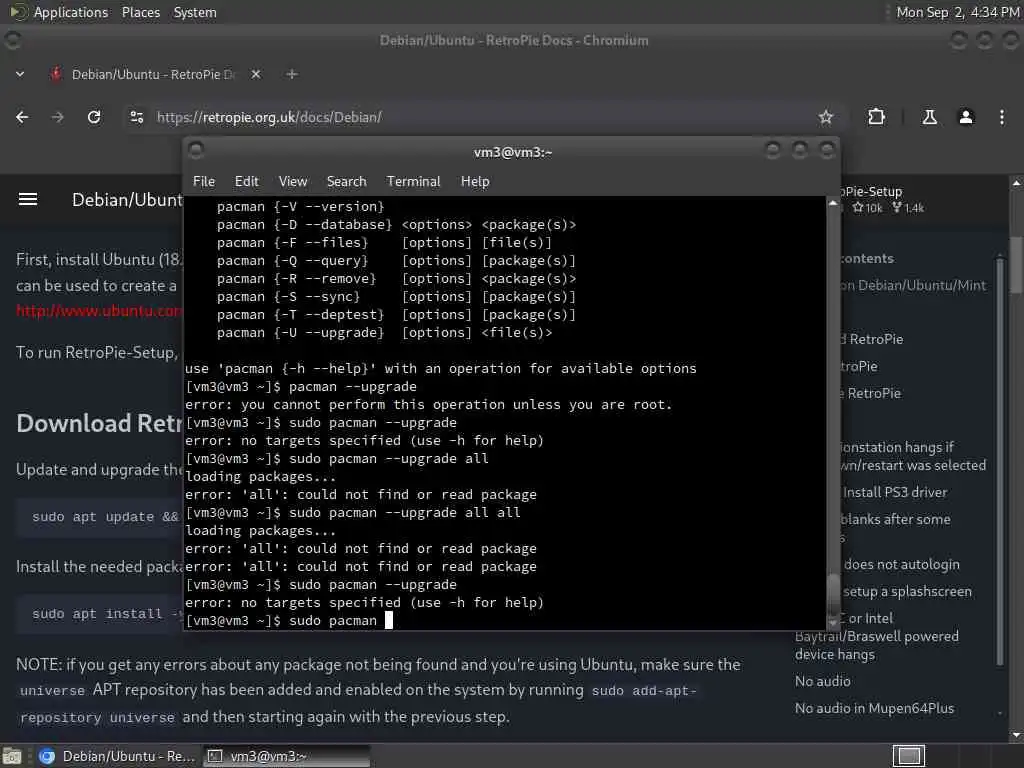Open the terminal Edit menu
This screenshot has width=1024, height=768.
click(x=246, y=182)
